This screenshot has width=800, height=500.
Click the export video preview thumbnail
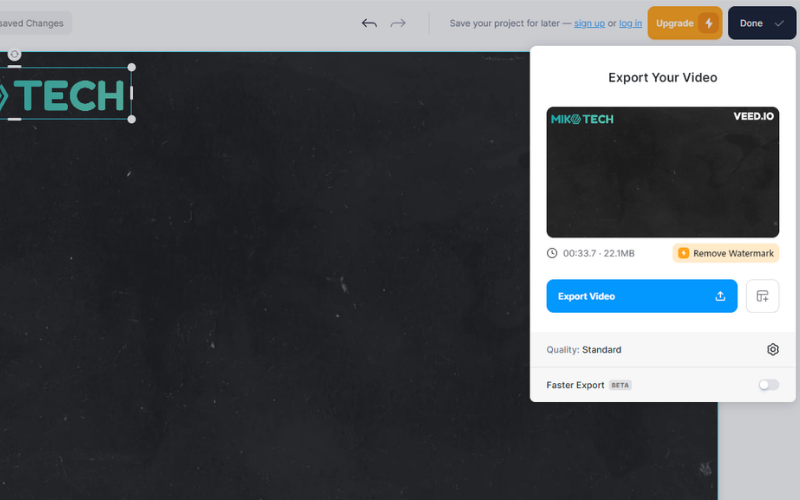point(662,172)
